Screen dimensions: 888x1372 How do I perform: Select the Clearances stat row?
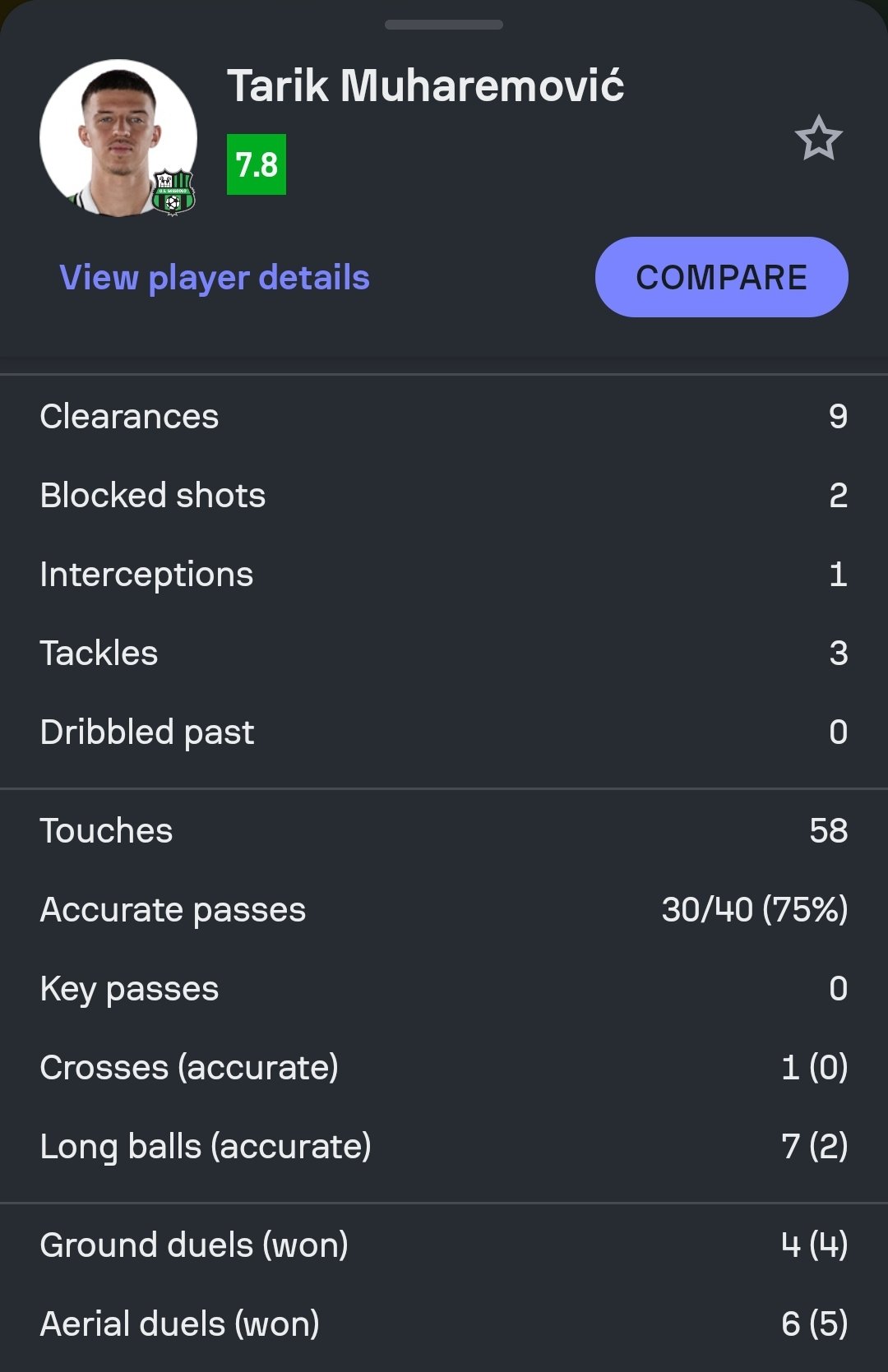tap(444, 417)
